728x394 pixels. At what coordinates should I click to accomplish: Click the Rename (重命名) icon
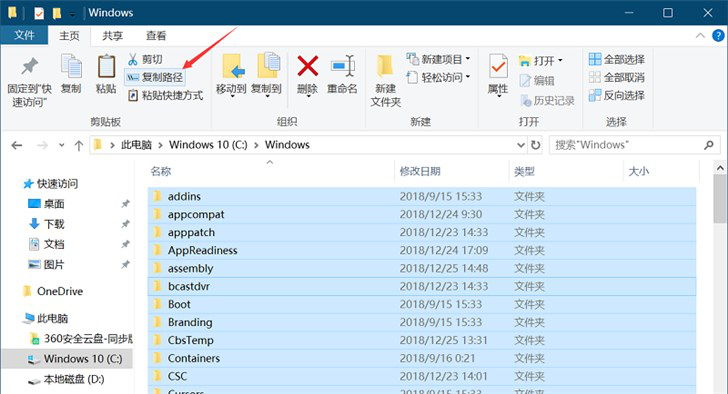coord(343,66)
